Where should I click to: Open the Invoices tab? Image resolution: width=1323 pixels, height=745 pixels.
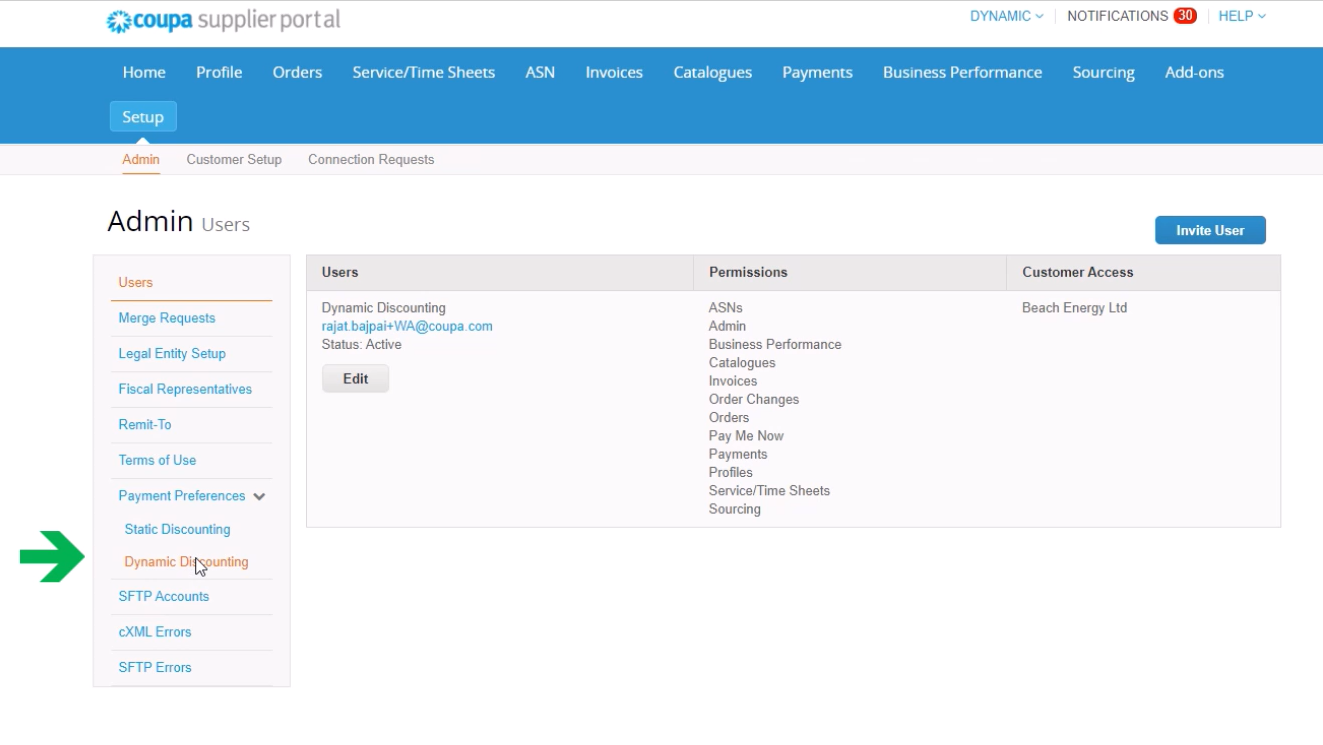[x=614, y=72]
